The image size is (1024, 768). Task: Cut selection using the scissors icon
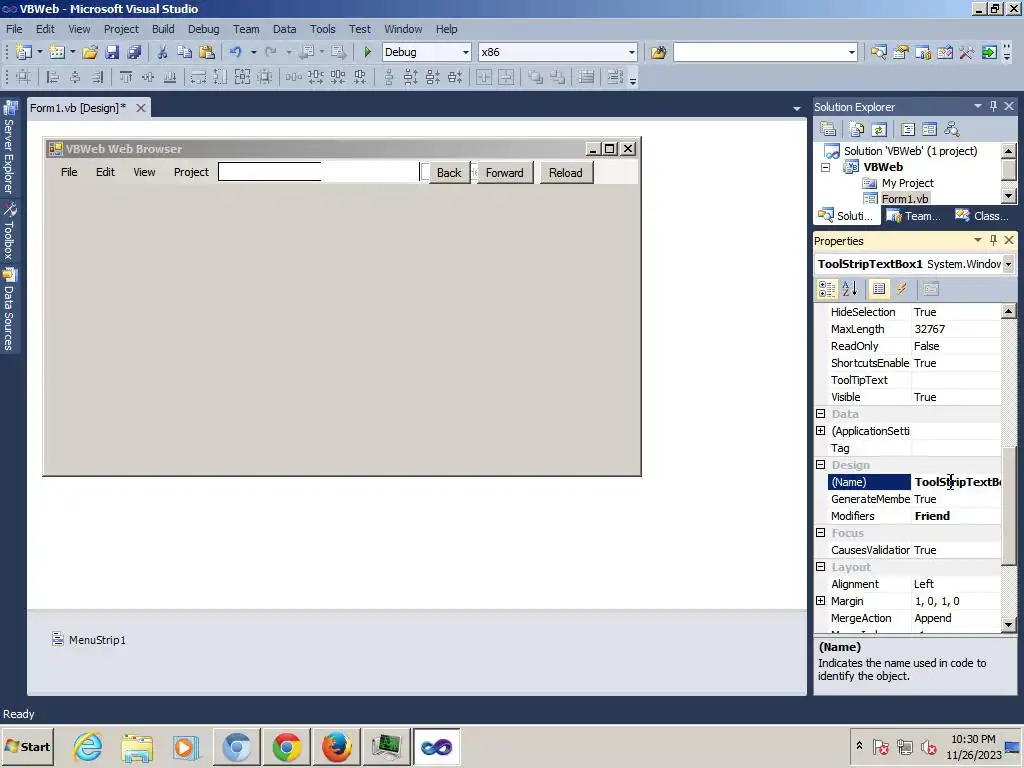163,52
